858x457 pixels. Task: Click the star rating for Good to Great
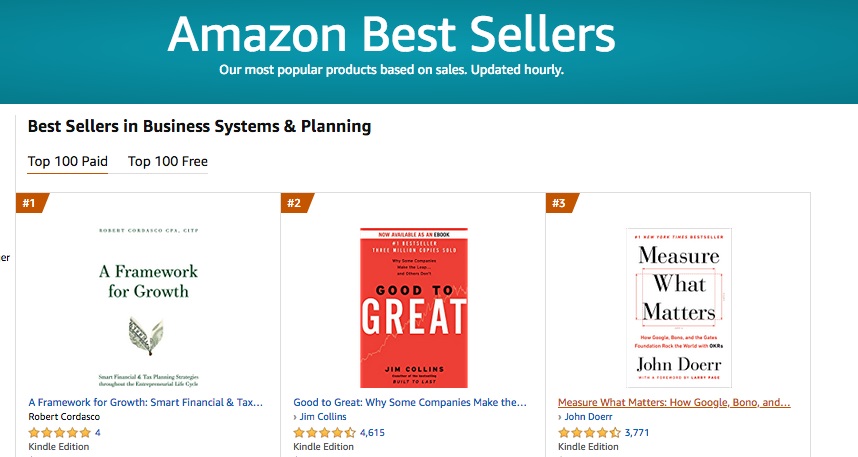click(x=324, y=432)
